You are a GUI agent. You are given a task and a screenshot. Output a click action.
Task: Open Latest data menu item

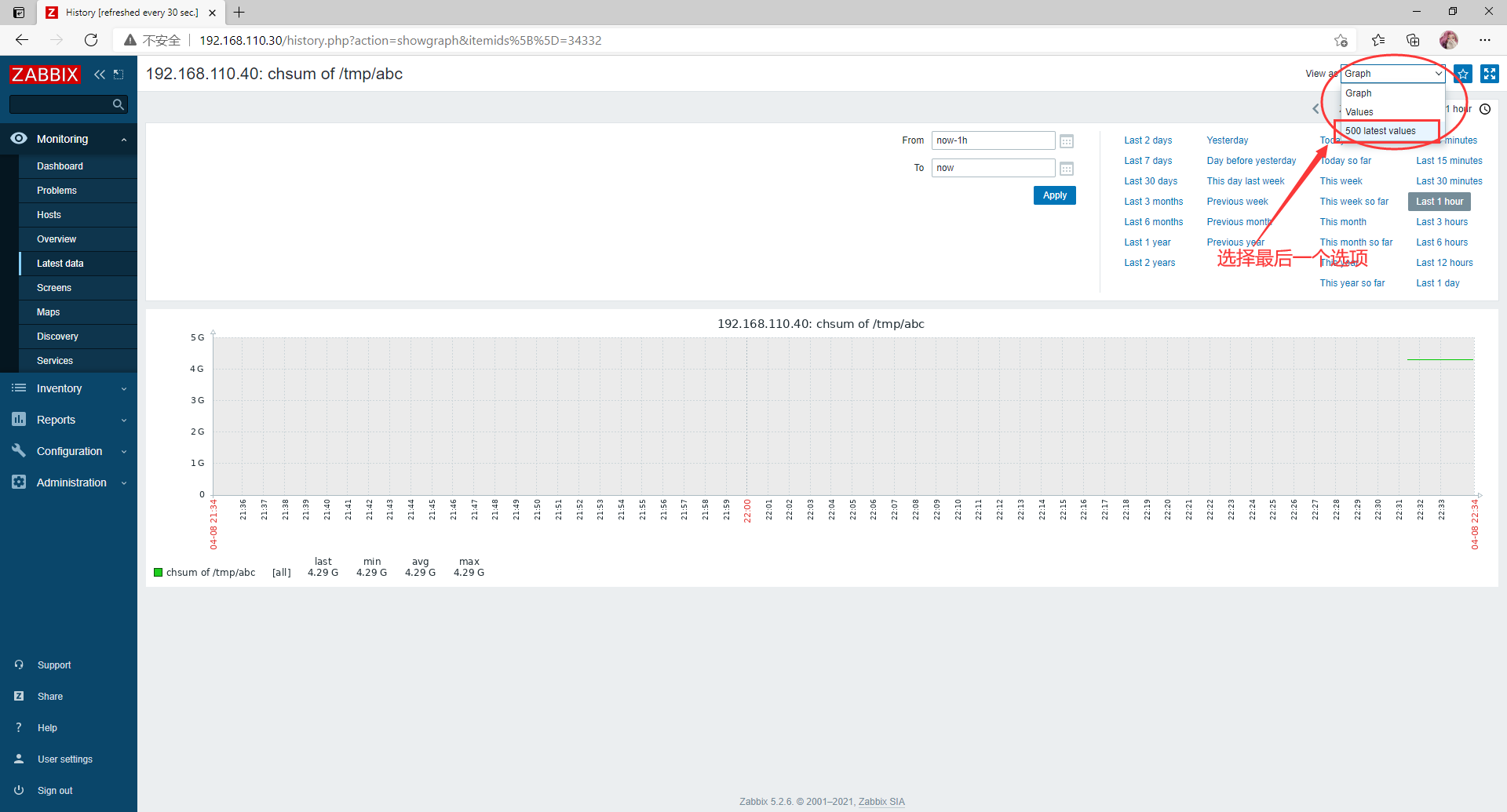coord(60,264)
